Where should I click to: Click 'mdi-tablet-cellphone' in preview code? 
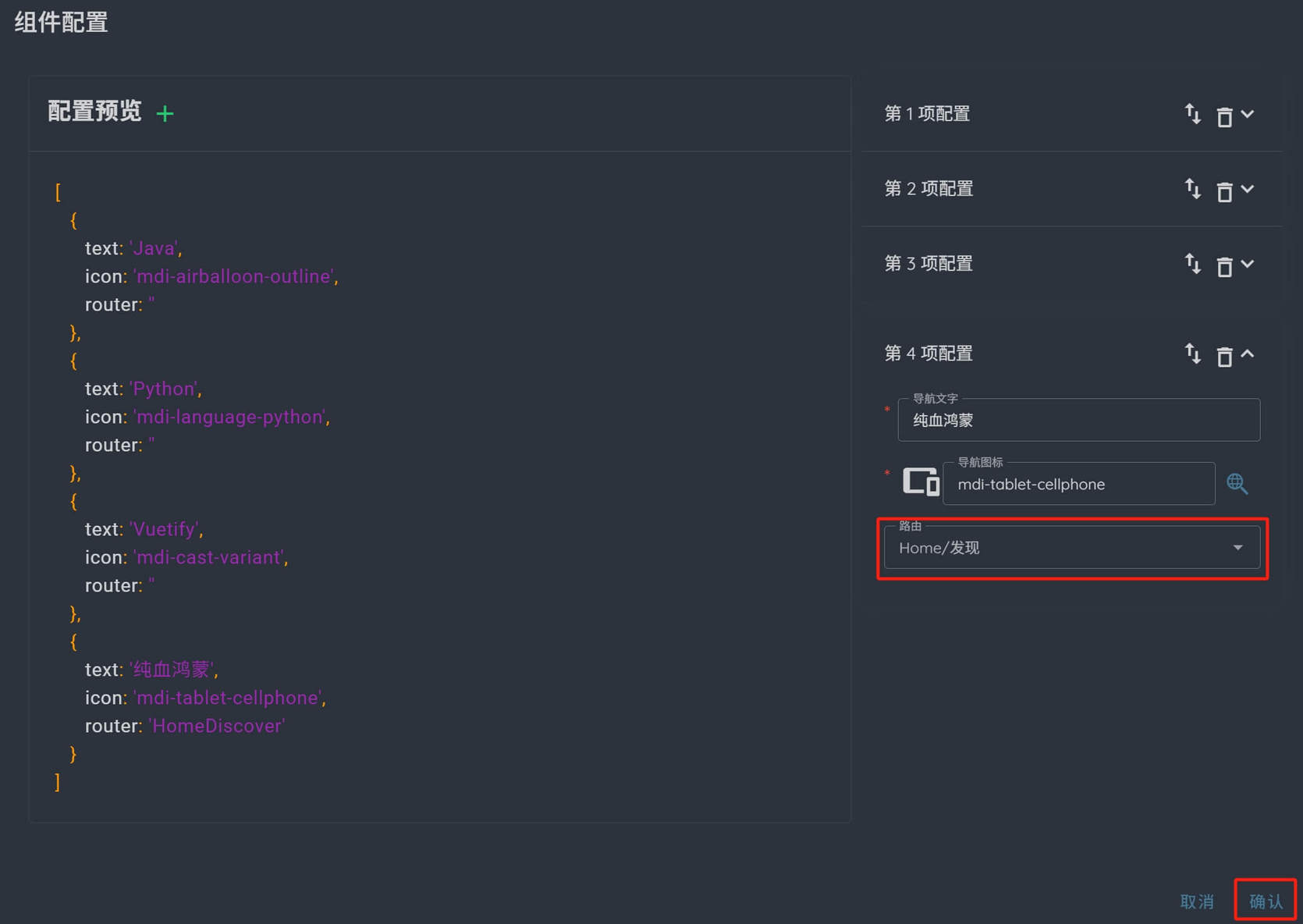(x=227, y=698)
